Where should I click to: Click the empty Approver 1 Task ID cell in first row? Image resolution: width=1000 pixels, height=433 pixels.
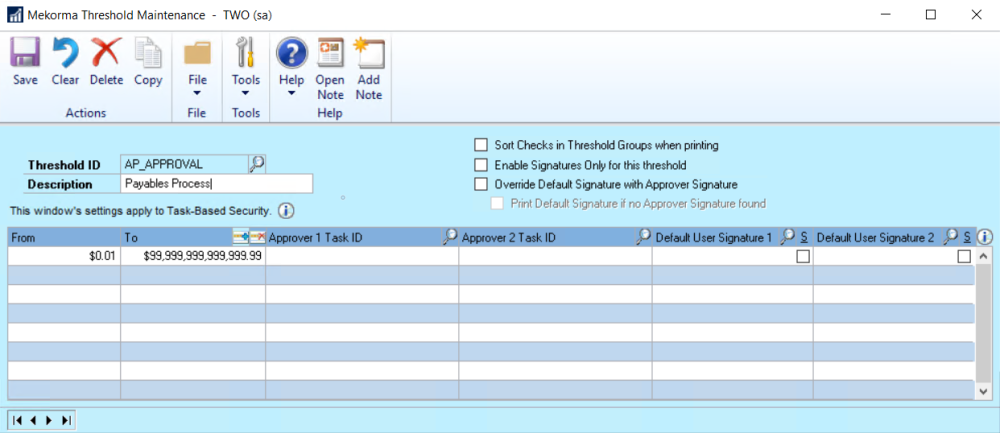point(362,256)
